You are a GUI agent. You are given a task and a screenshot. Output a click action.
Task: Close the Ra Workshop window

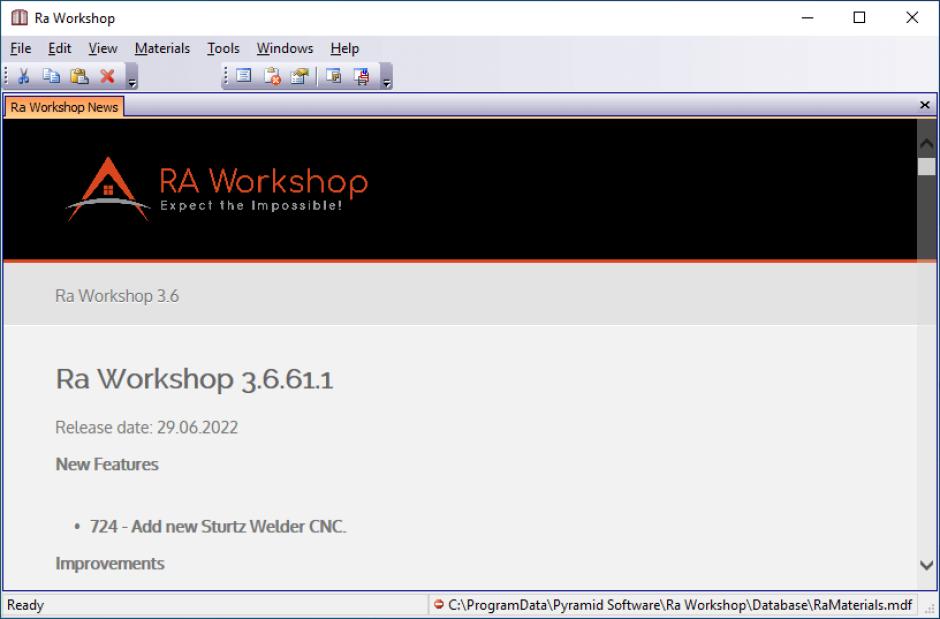pyautogui.click(x=912, y=17)
